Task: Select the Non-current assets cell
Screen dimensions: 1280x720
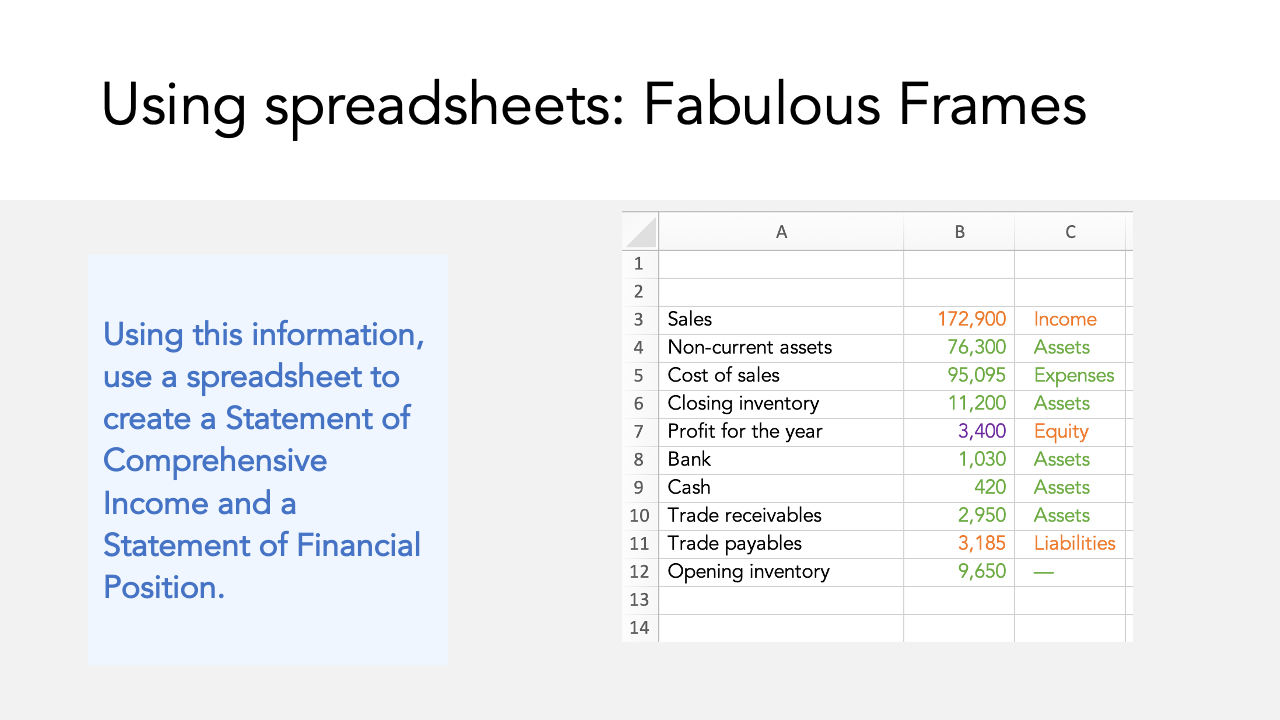Action: (781, 348)
